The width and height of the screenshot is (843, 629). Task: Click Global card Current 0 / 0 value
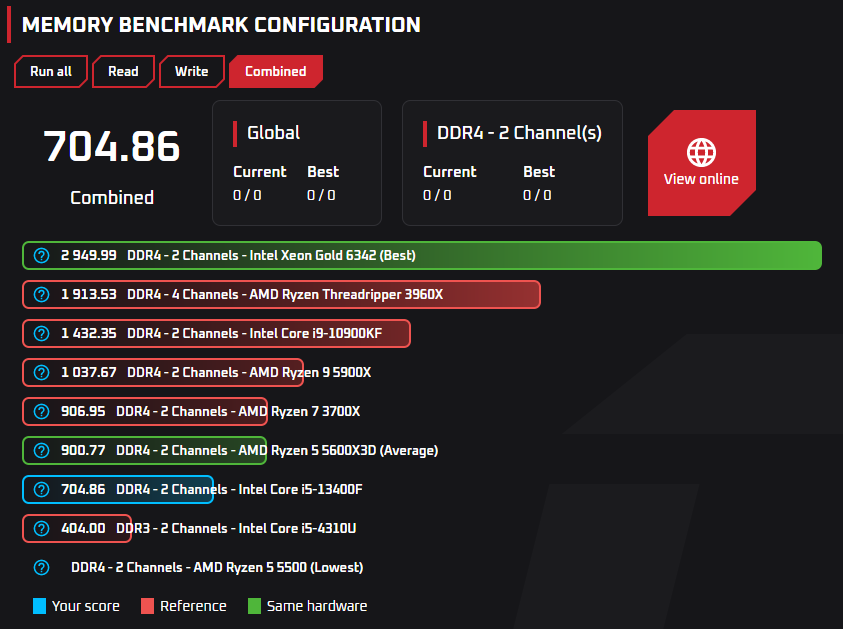(247, 195)
